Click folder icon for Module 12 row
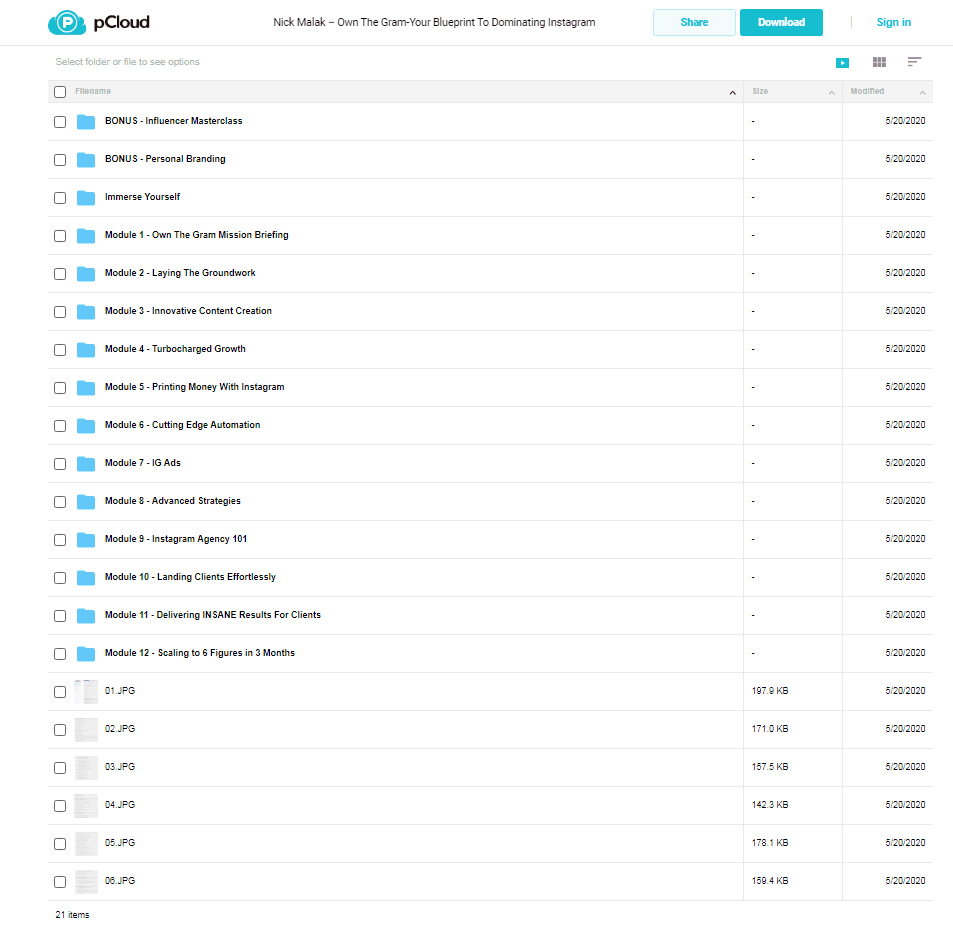This screenshot has height=936, width=953. 86,653
